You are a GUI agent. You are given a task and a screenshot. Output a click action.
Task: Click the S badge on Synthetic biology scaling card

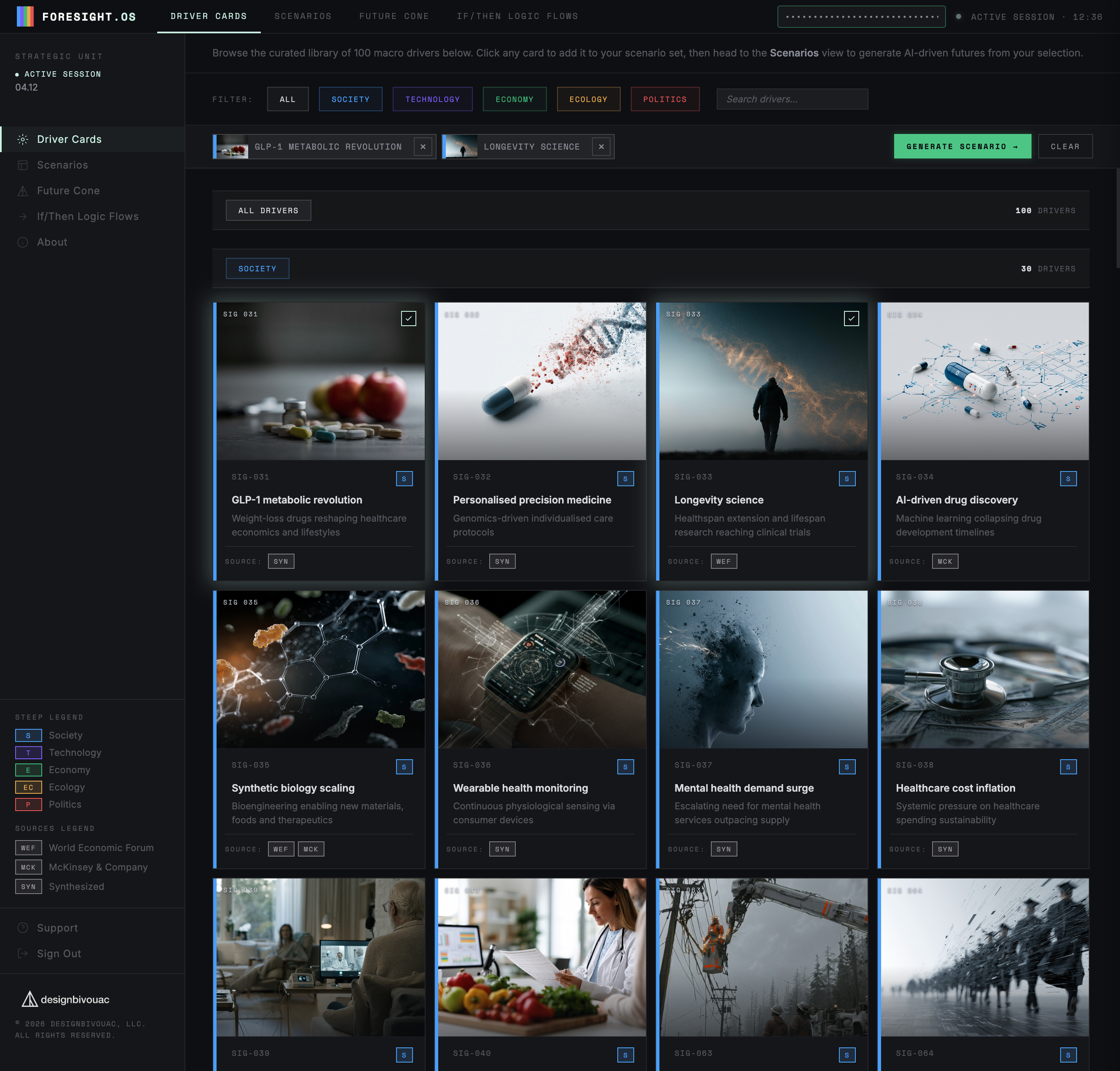coord(404,767)
